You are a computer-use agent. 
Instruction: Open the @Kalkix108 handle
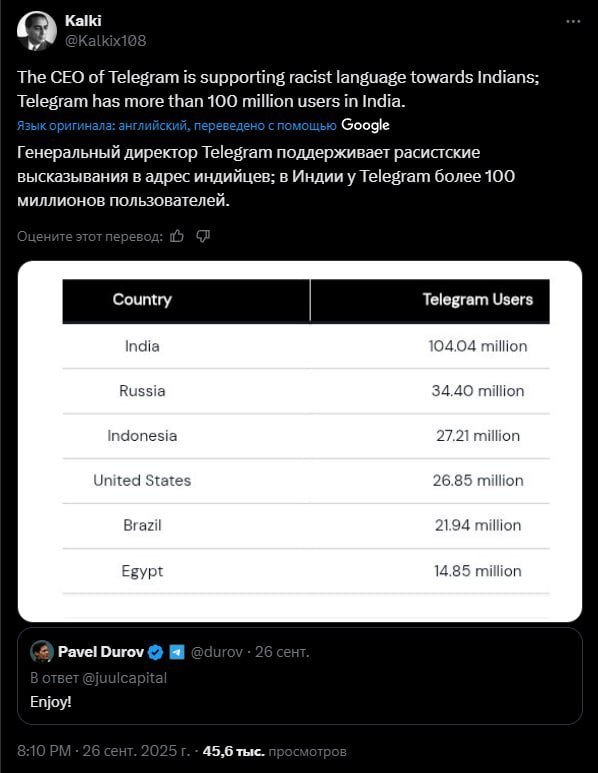pyautogui.click(x=106, y=40)
